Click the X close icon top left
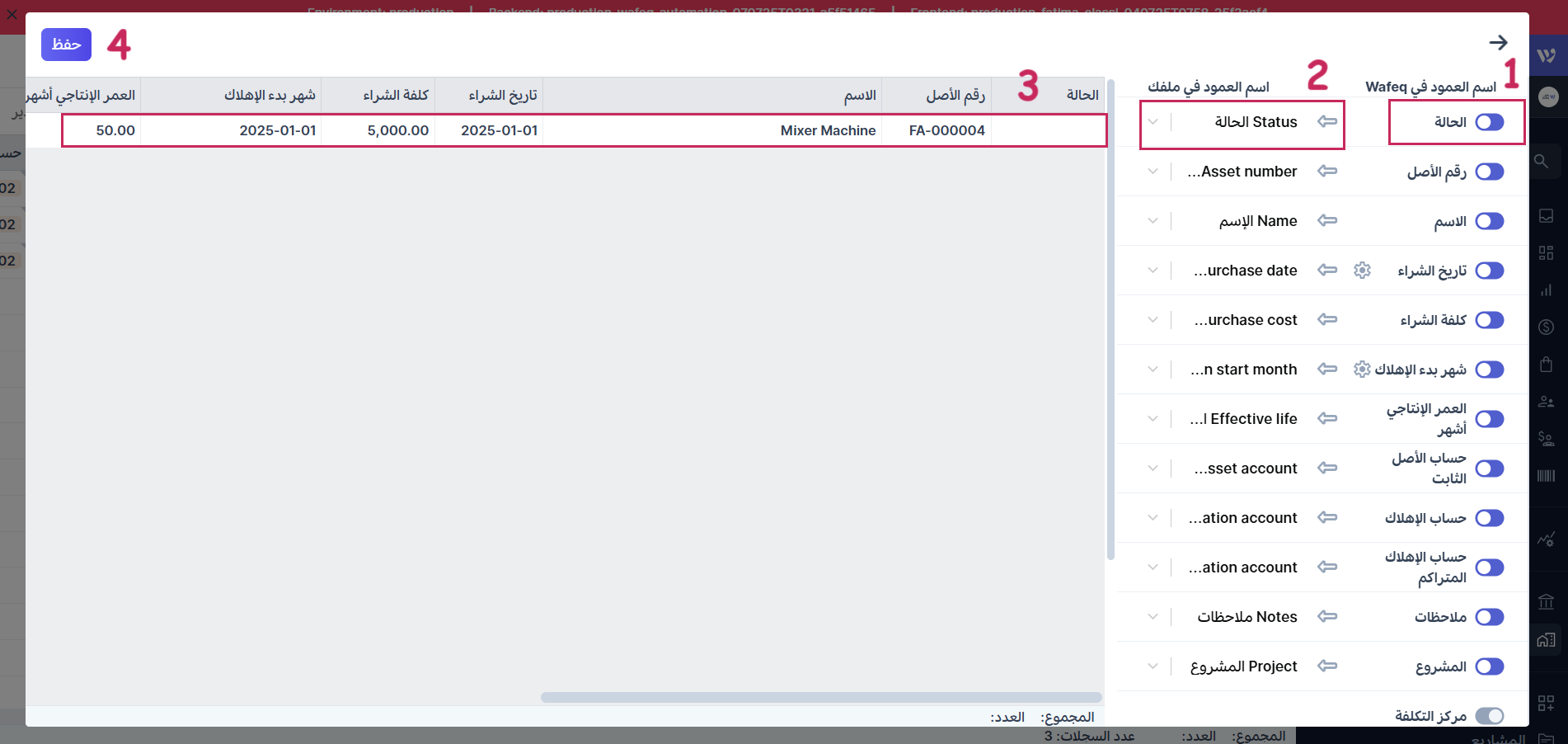 point(12,14)
